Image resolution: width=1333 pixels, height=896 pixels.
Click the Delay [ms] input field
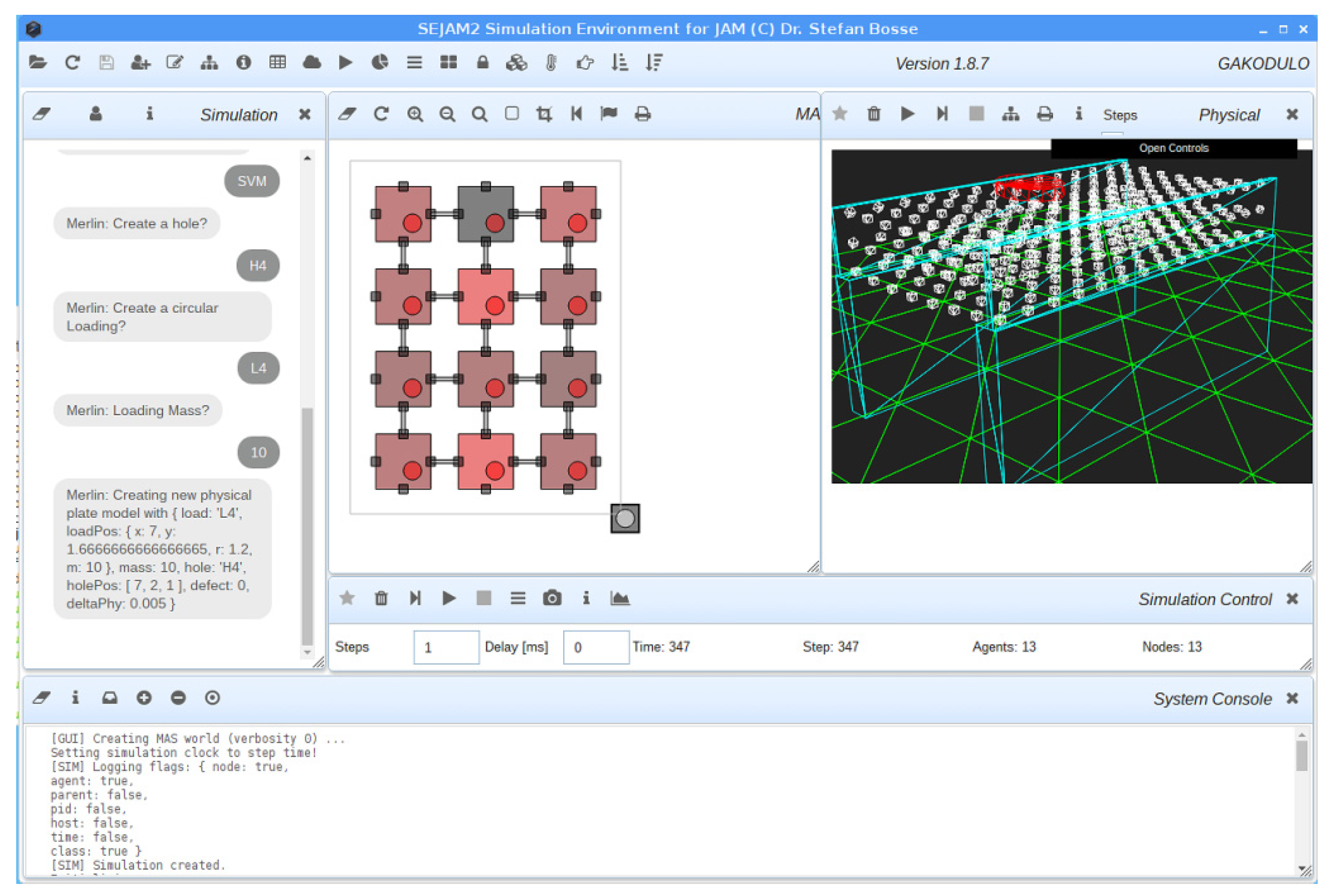[596, 647]
